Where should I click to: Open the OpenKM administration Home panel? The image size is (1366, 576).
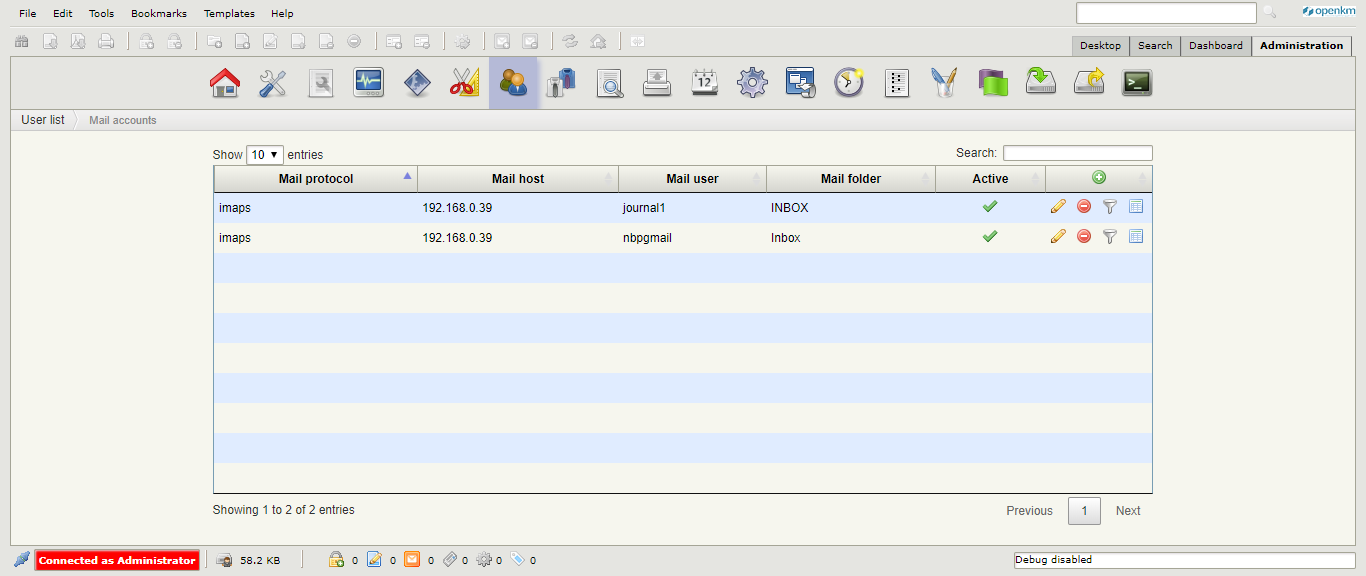click(225, 83)
